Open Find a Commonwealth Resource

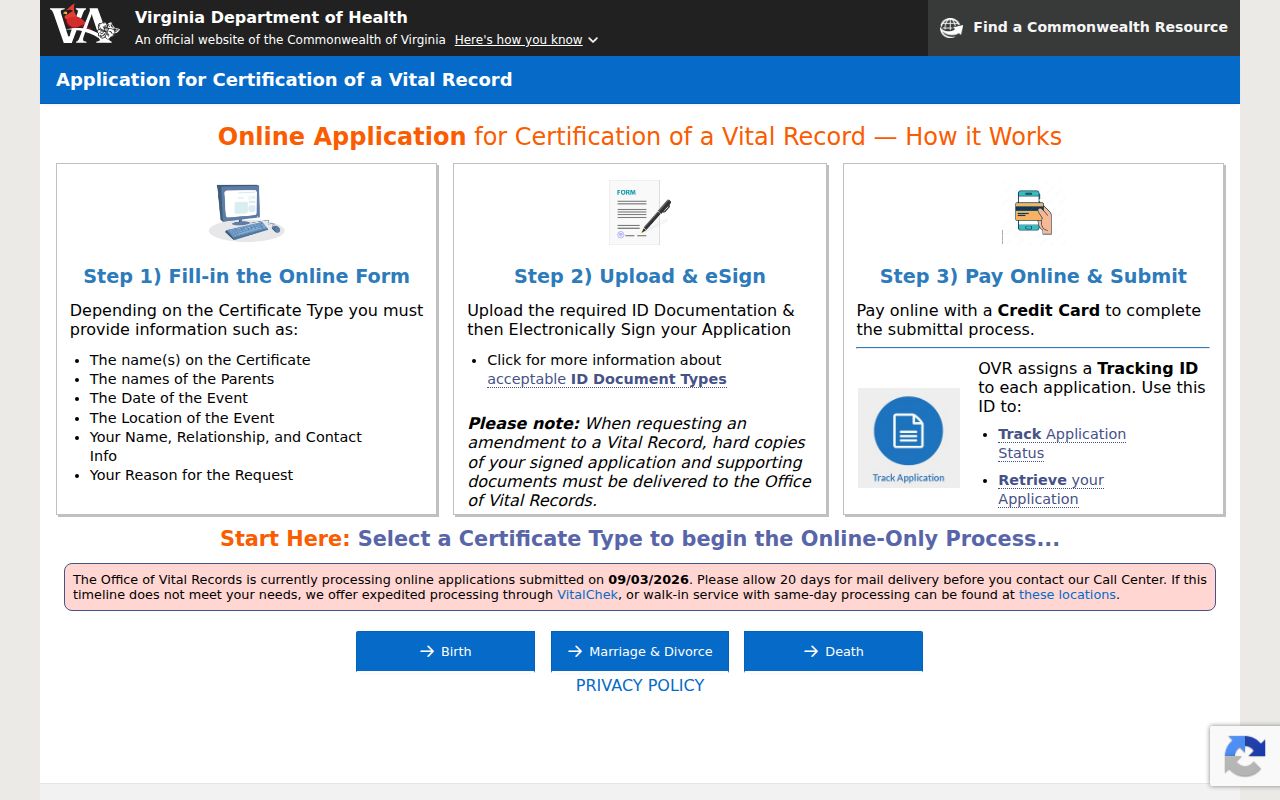tap(1084, 28)
